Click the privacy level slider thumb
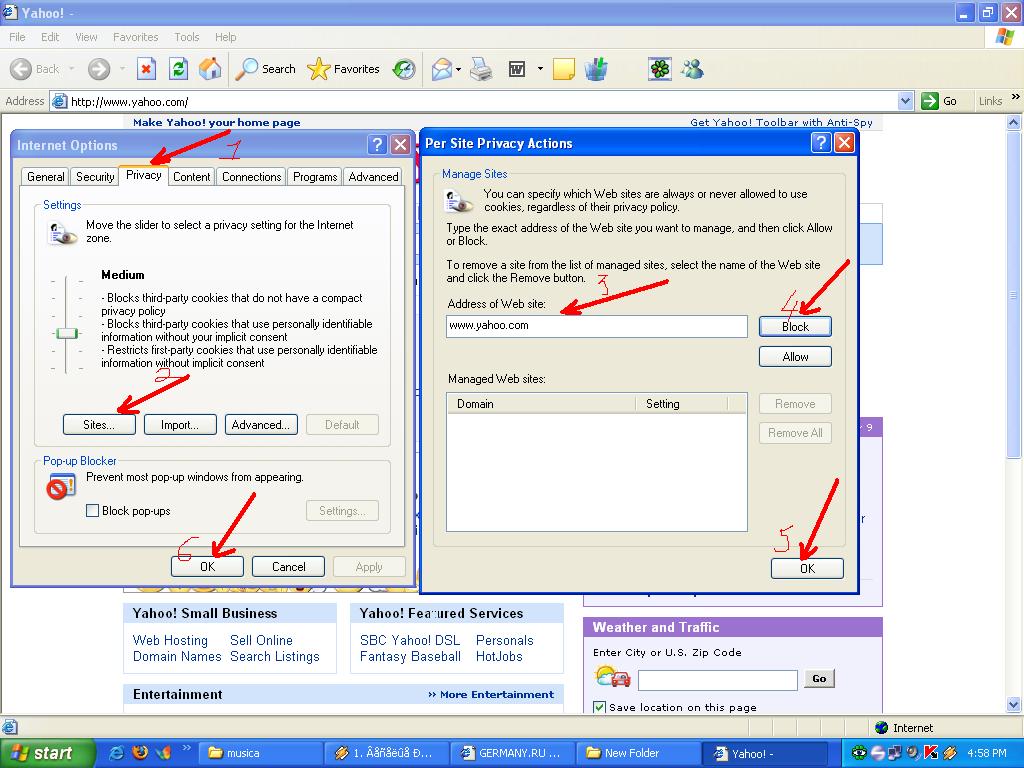Screen dimensions: 1024x768 67,333
